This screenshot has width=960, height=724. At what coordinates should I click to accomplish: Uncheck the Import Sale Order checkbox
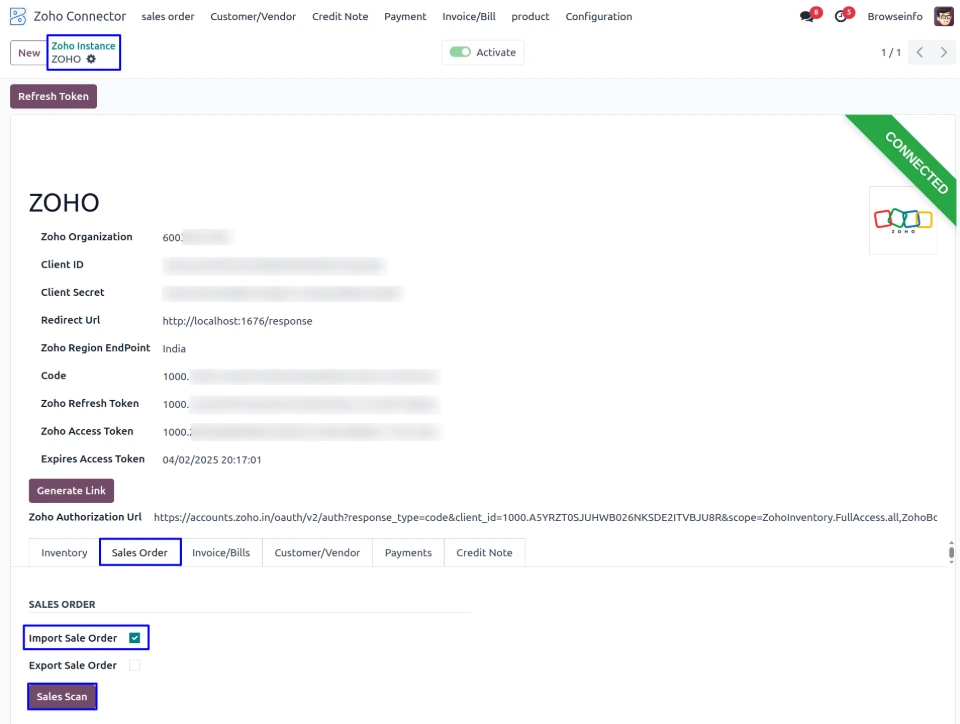pyautogui.click(x=134, y=638)
